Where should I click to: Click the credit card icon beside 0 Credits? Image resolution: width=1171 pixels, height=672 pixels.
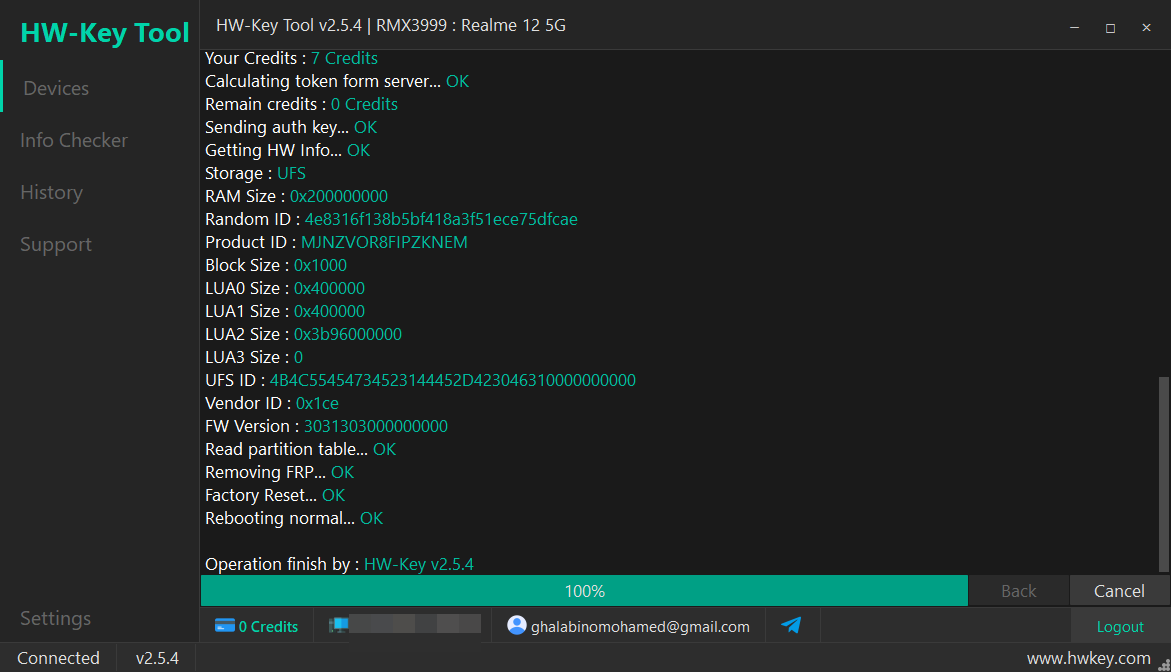click(x=225, y=626)
